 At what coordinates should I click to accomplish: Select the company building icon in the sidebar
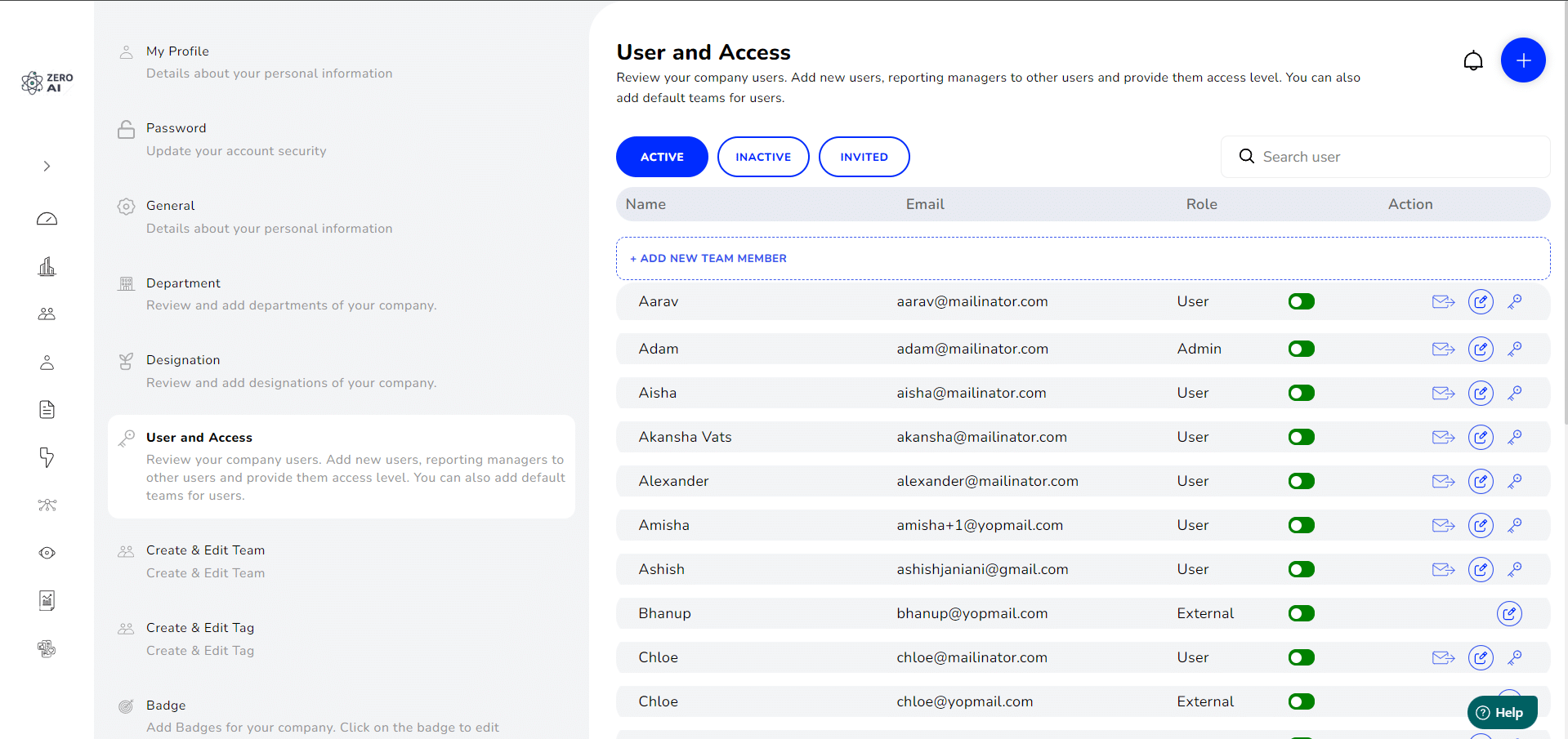pos(47,266)
